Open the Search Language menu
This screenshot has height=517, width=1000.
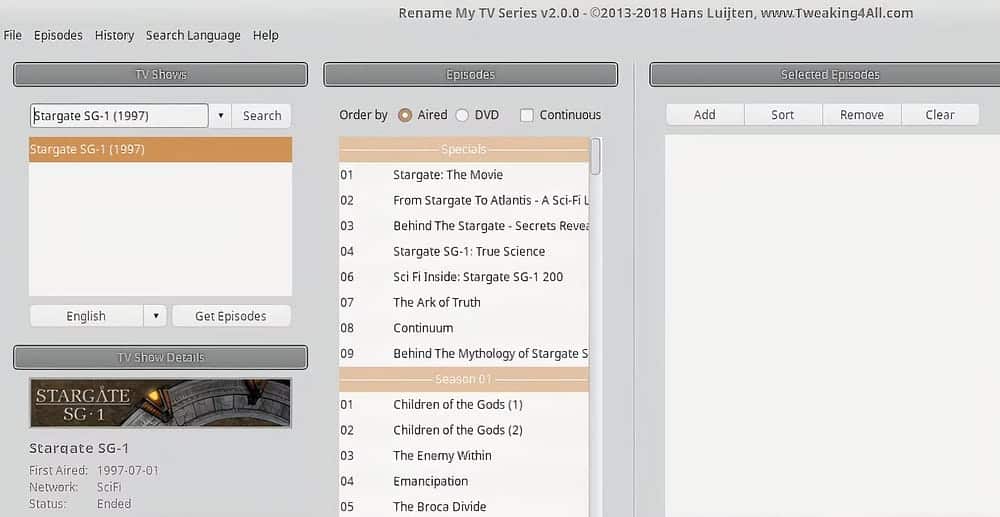pyautogui.click(x=193, y=35)
